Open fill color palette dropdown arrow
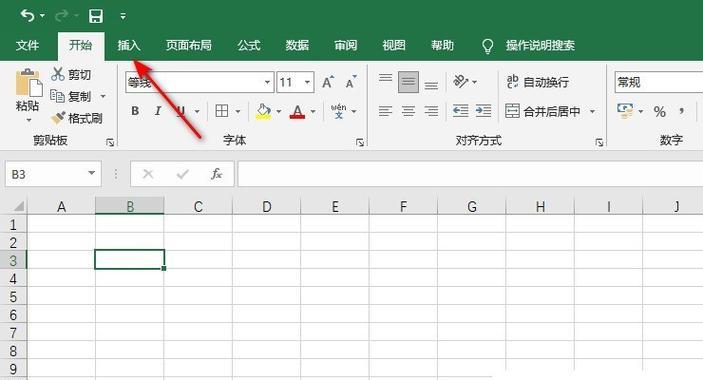The image size is (703, 380). pos(279,111)
